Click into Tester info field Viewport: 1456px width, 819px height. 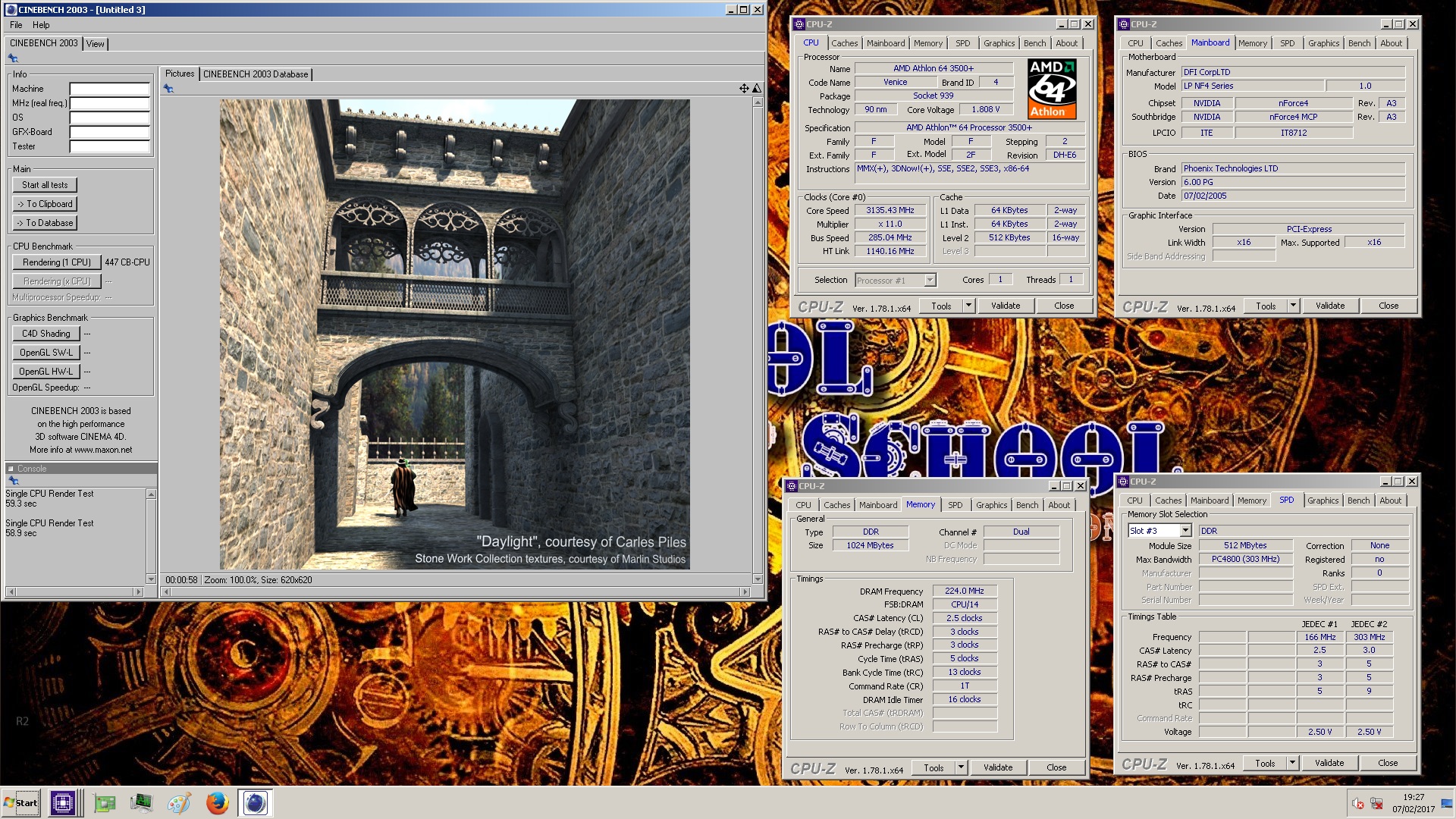[x=109, y=146]
